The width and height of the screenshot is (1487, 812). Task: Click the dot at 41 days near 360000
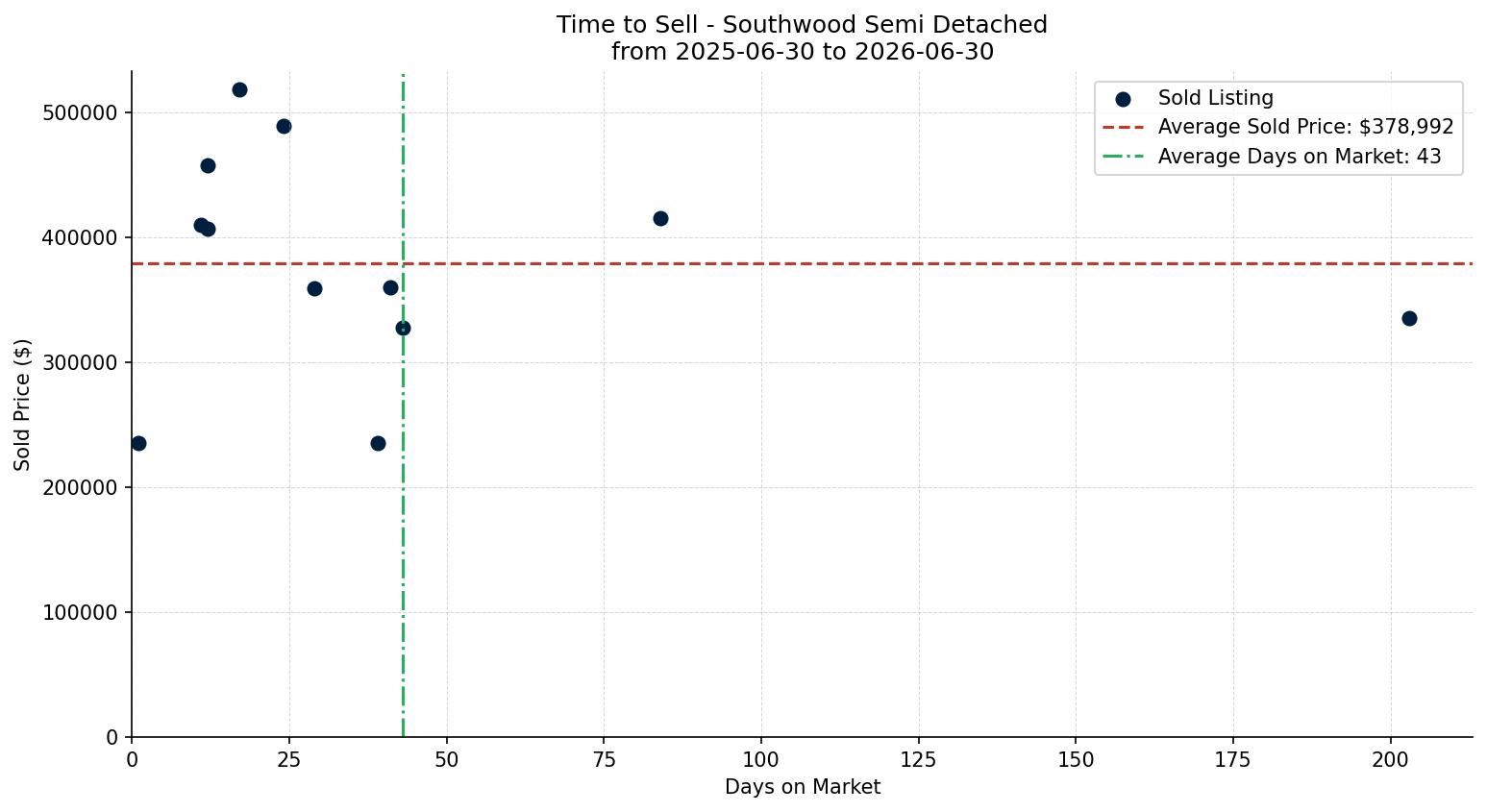[390, 287]
